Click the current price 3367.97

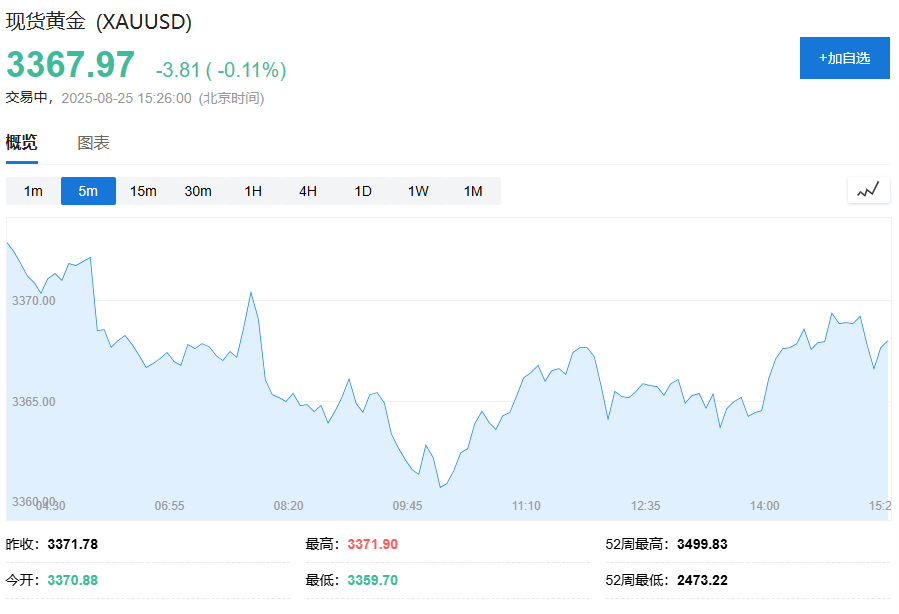tap(71, 65)
